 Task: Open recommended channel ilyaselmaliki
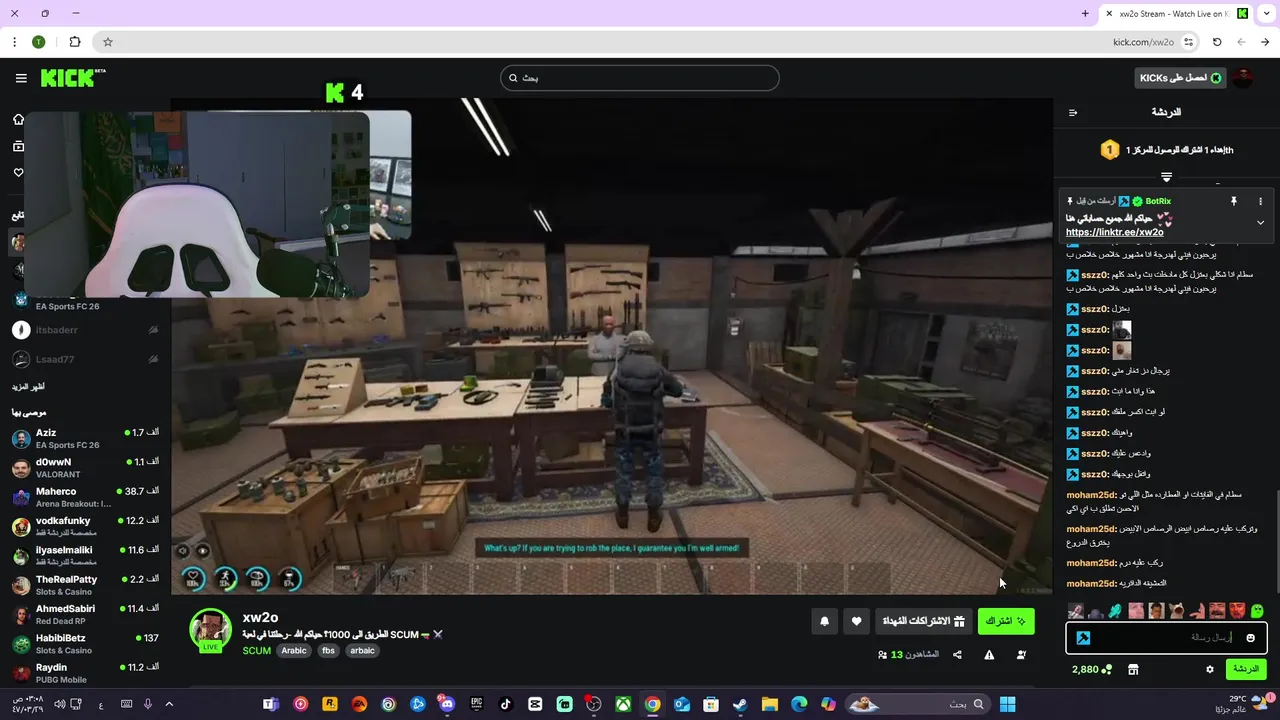(85, 555)
